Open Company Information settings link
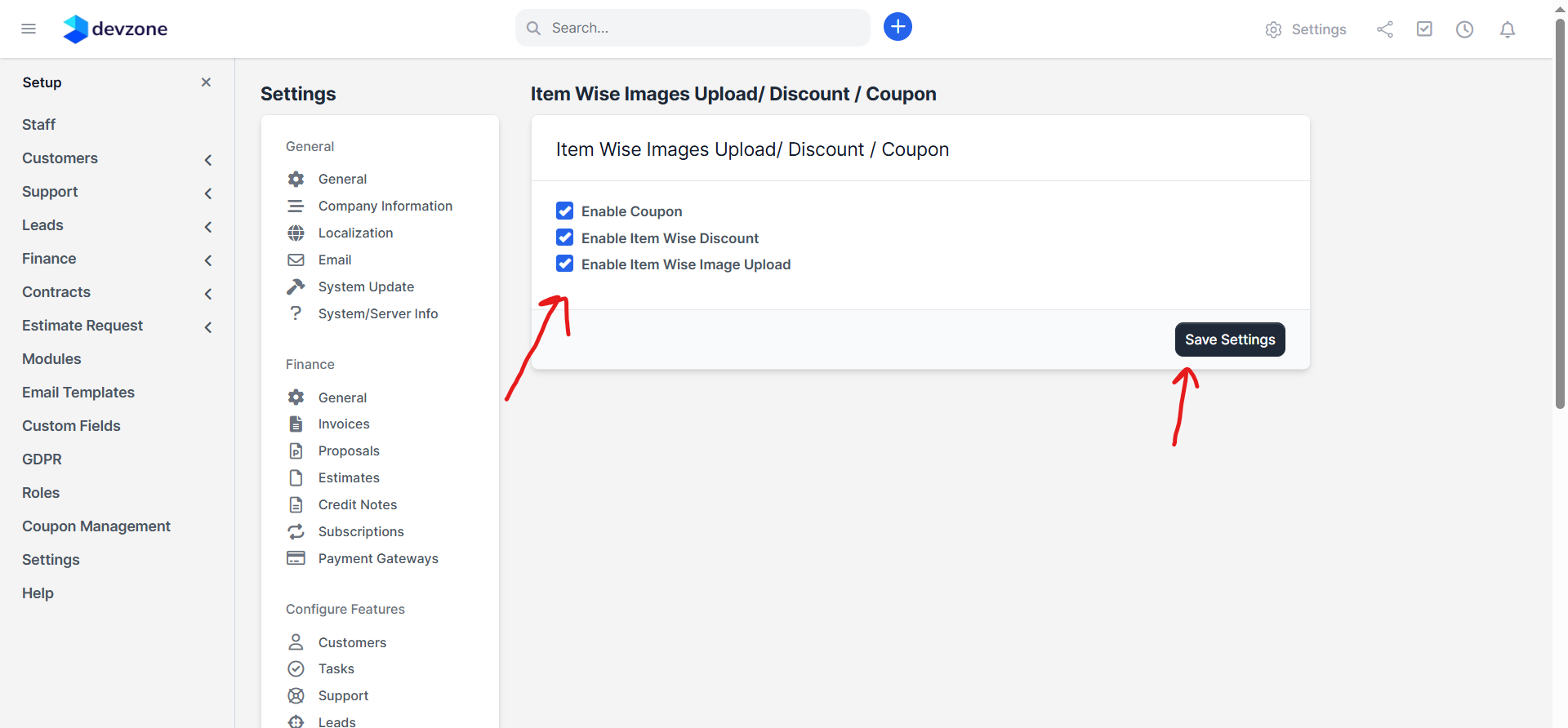The height and width of the screenshot is (728, 1568). pyautogui.click(x=385, y=206)
